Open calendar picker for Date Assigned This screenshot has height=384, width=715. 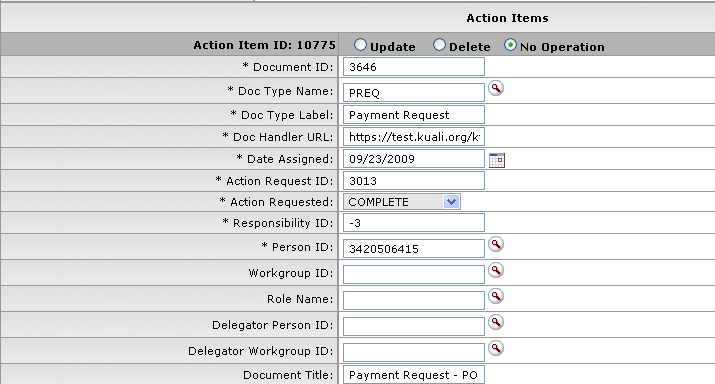497,160
